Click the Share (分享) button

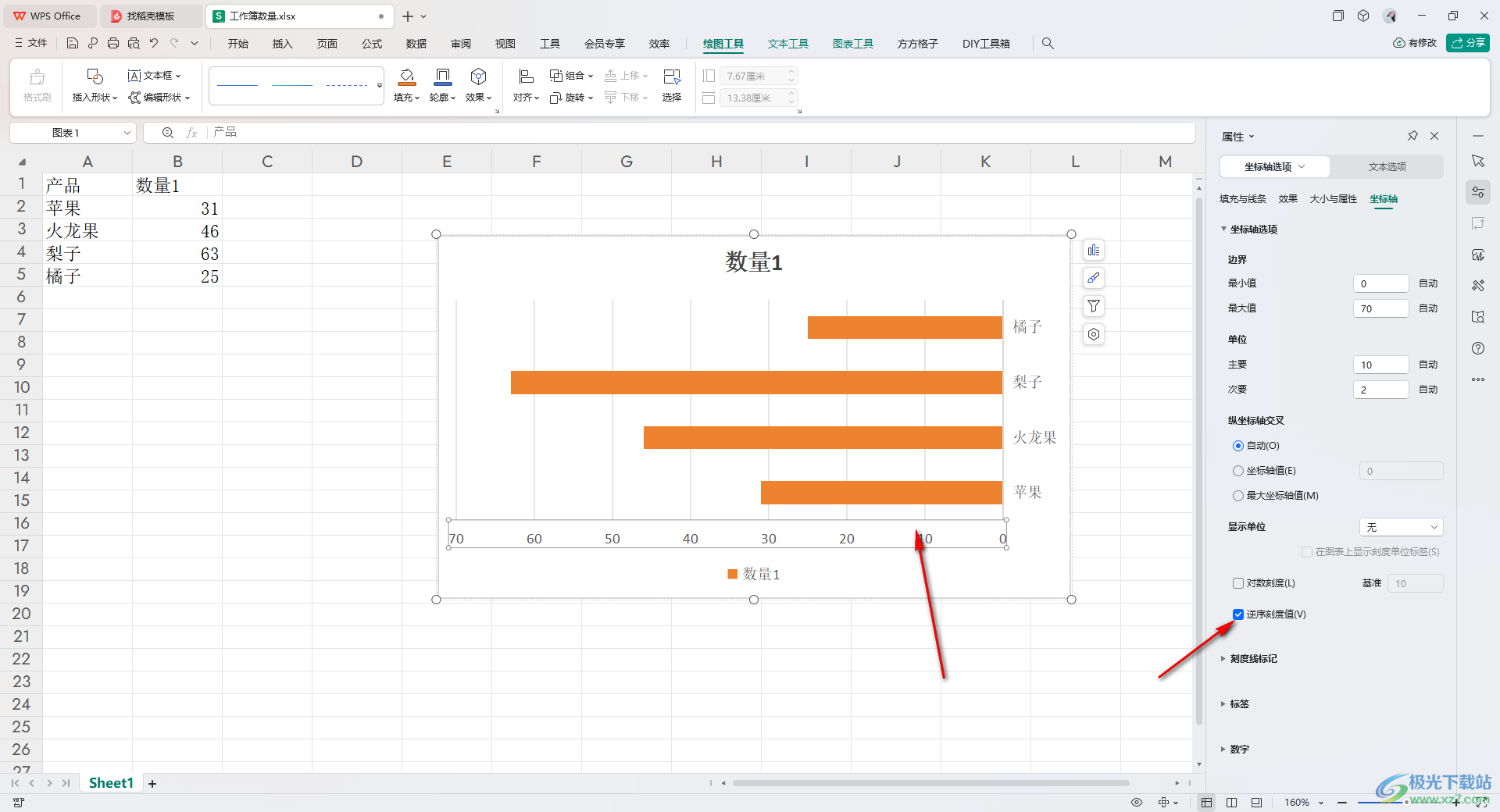coord(1467,43)
